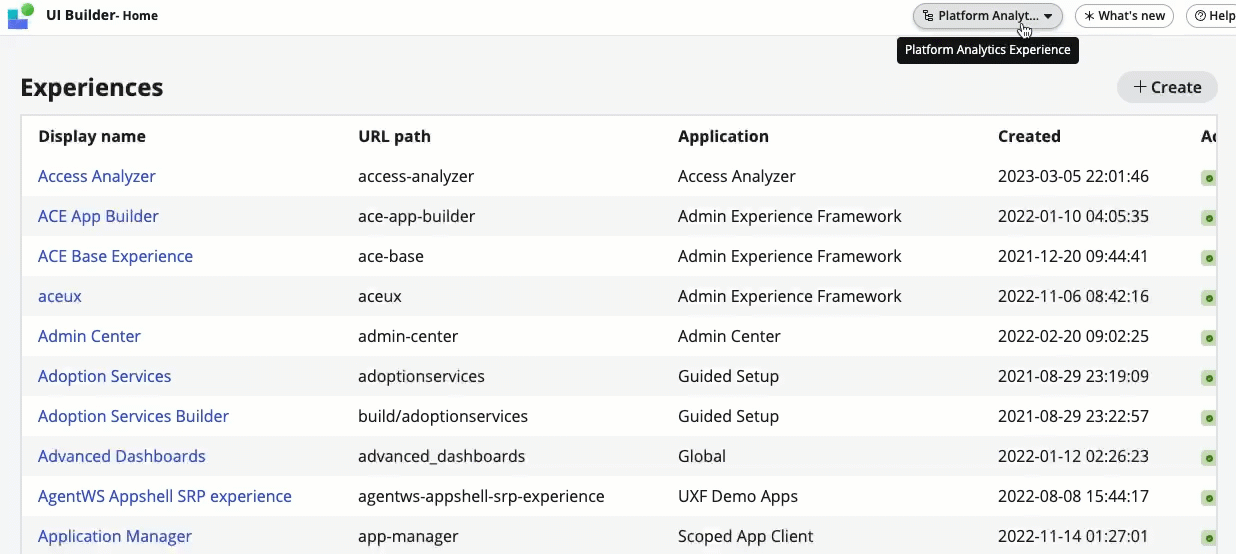Open the What's new button
1236x554 pixels.
click(x=1125, y=16)
